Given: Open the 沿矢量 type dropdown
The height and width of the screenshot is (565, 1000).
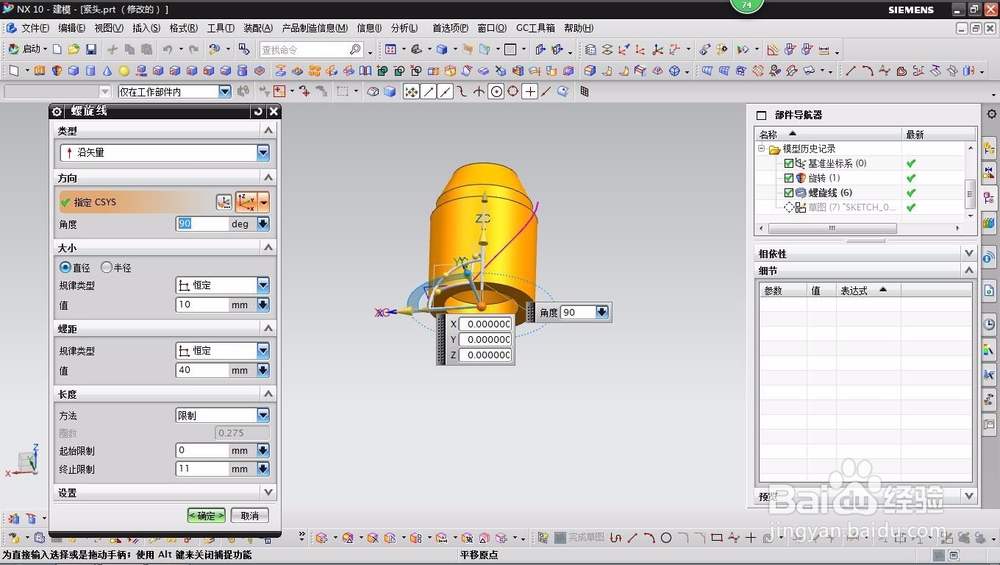Looking at the screenshot, I should [263, 152].
